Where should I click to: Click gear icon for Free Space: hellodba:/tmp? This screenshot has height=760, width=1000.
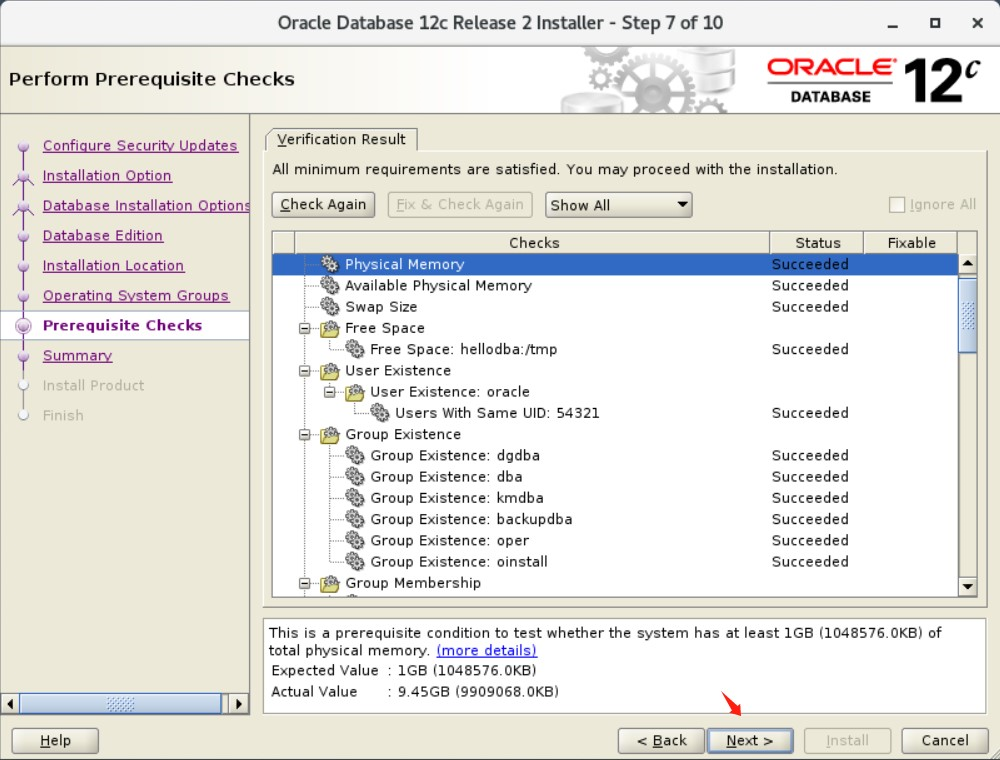click(355, 349)
